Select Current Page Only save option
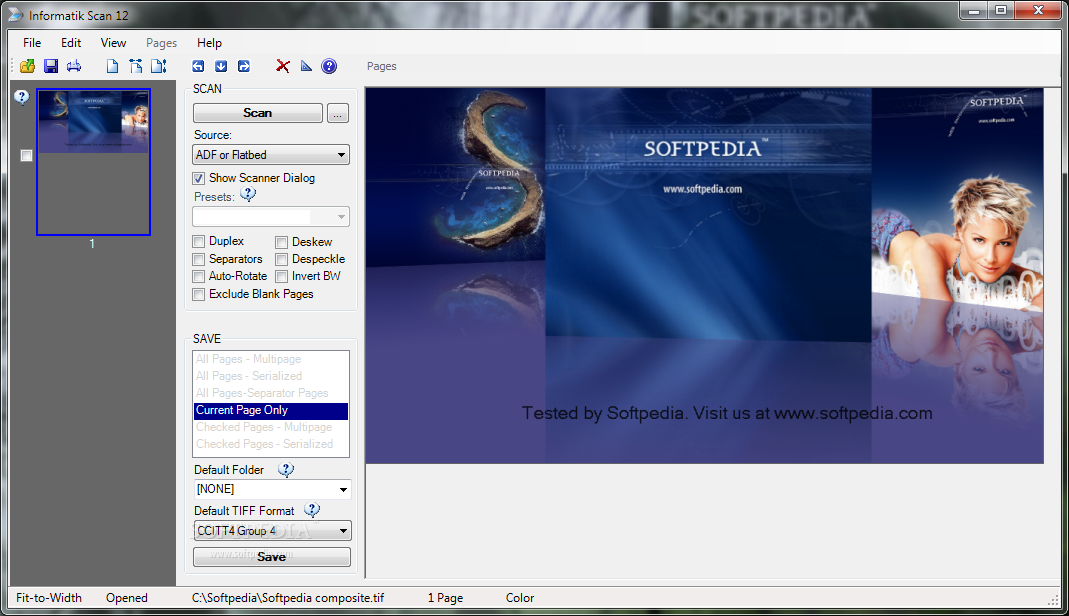This screenshot has height=616, width=1069. pyautogui.click(x=271, y=410)
